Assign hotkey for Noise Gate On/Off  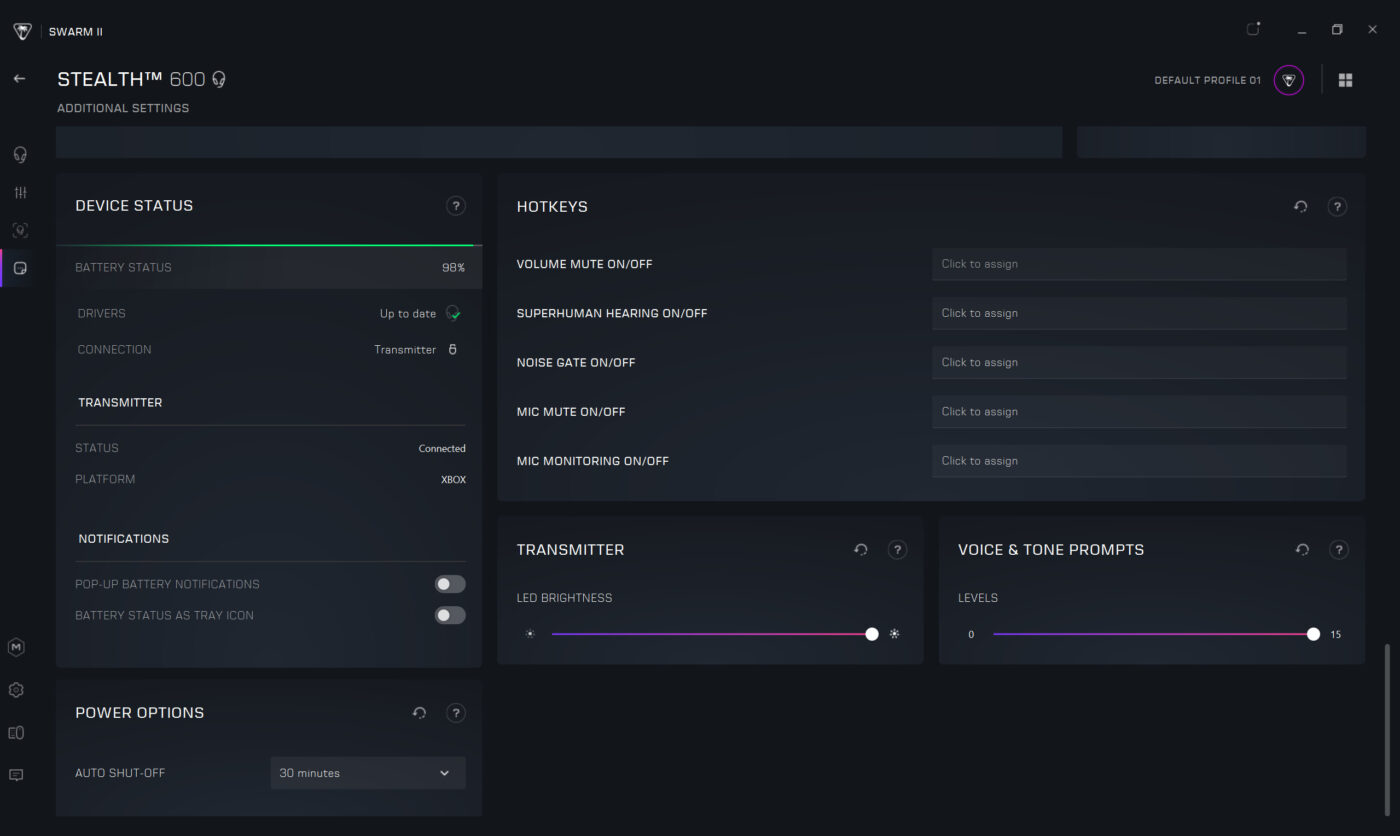1139,362
